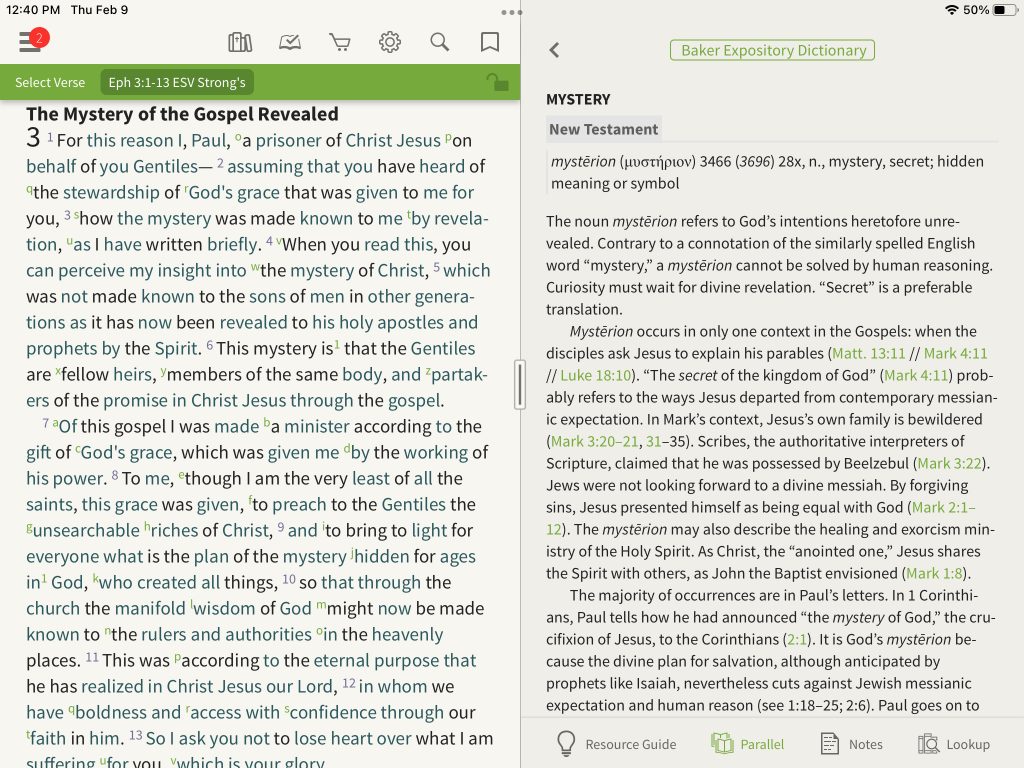The image size is (1024, 768).
Task: Tap the date Thu Feb 9
Action: click(x=99, y=10)
